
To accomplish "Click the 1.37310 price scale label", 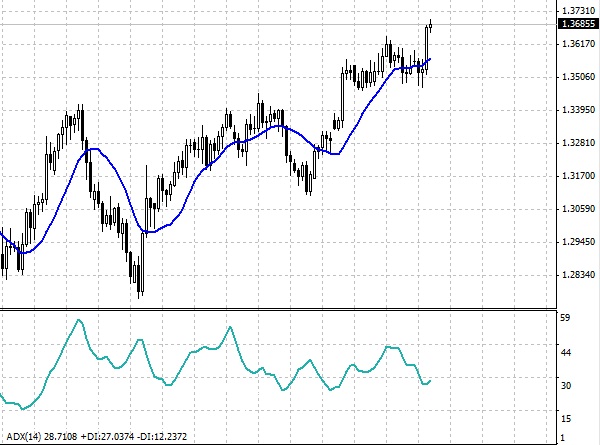I will coord(579,10).
